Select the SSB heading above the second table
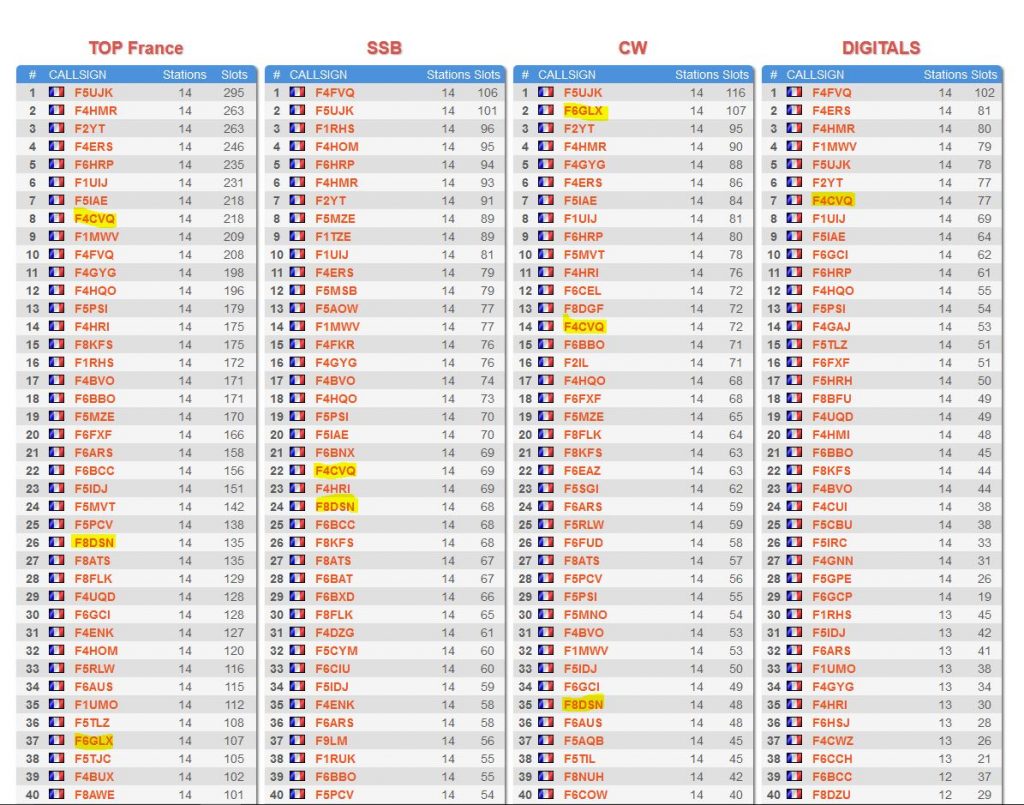 384,48
